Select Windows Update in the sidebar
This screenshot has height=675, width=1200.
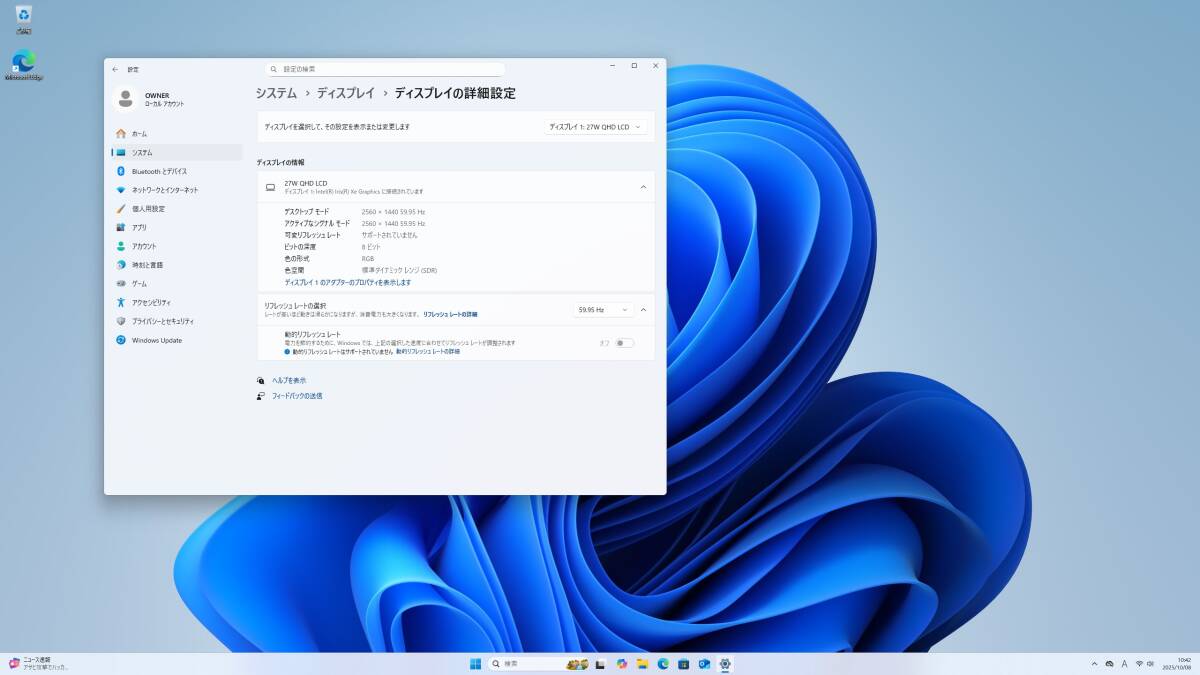(x=155, y=340)
